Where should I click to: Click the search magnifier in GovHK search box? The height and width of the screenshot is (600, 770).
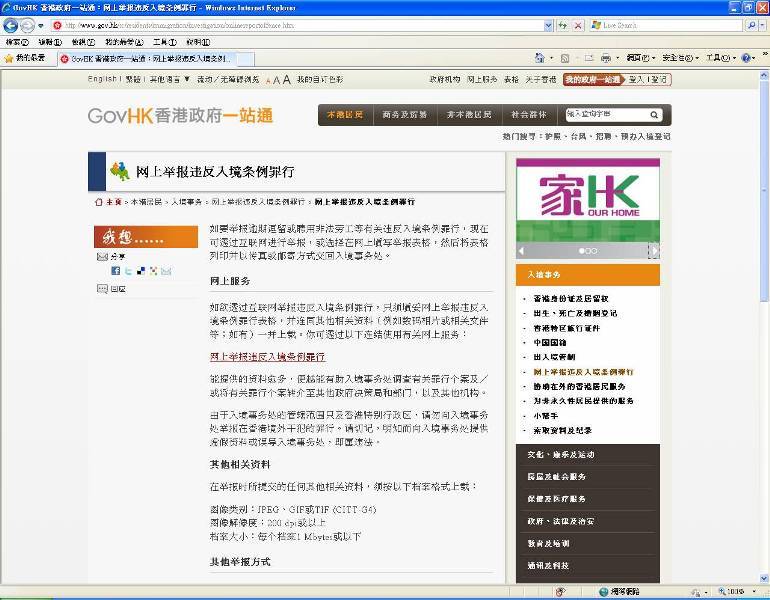point(655,115)
